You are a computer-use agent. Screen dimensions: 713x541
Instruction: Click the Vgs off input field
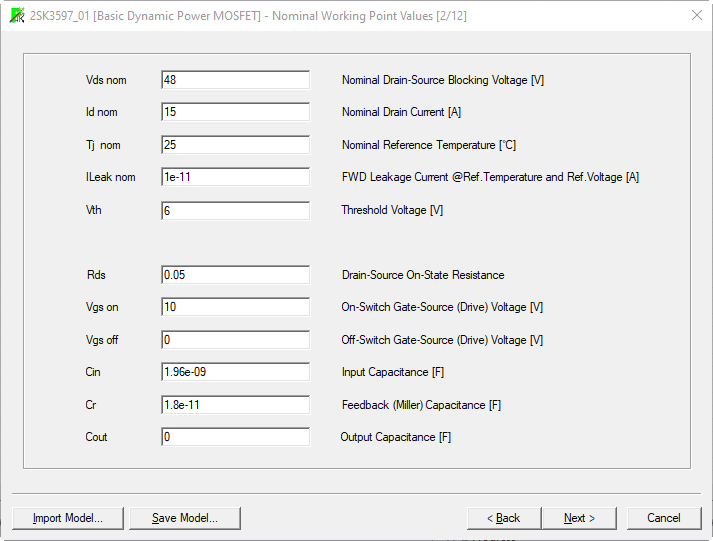coord(235,340)
